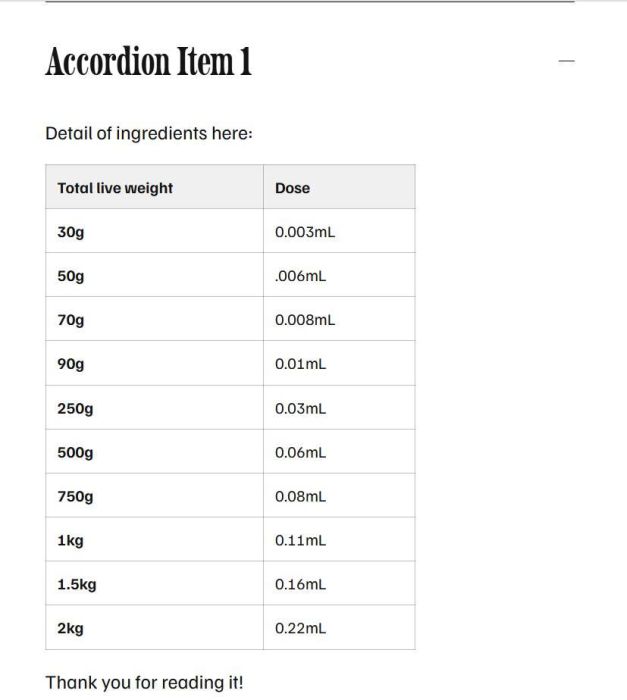Select the 70g weight cell
627x700 pixels.
point(71,320)
